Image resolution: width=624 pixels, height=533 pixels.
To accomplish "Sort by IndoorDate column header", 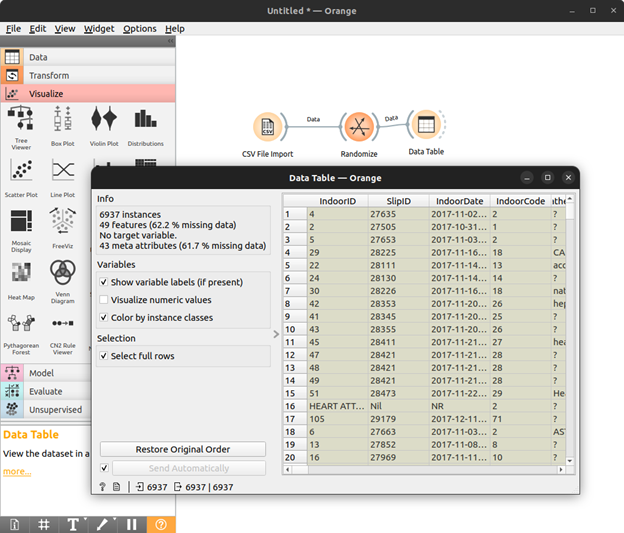I will [459, 201].
